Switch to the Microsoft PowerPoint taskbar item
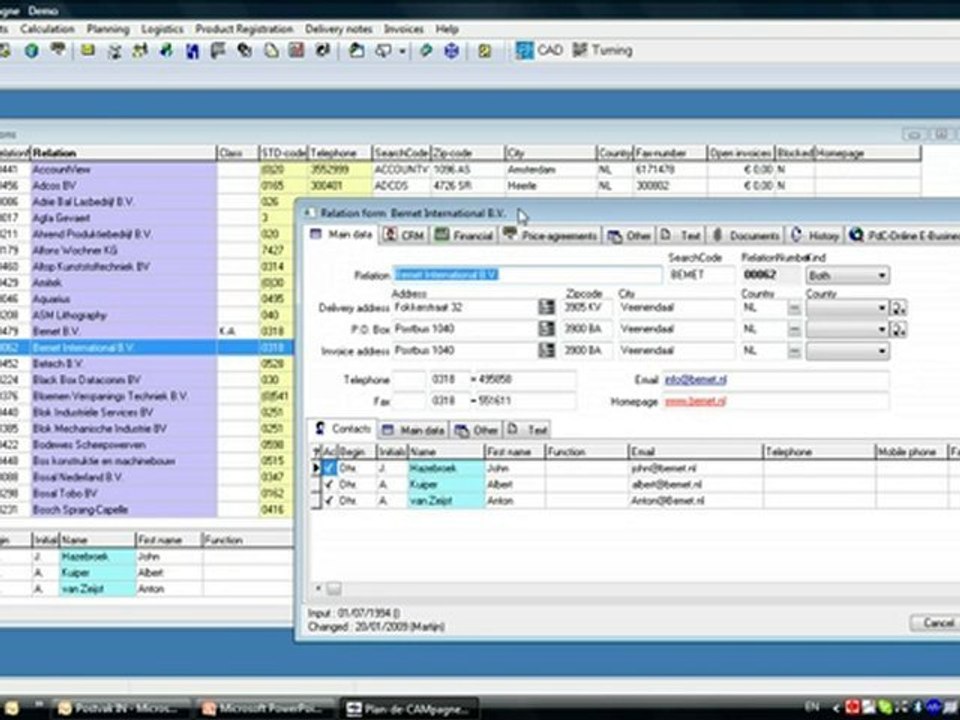 (266, 709)
